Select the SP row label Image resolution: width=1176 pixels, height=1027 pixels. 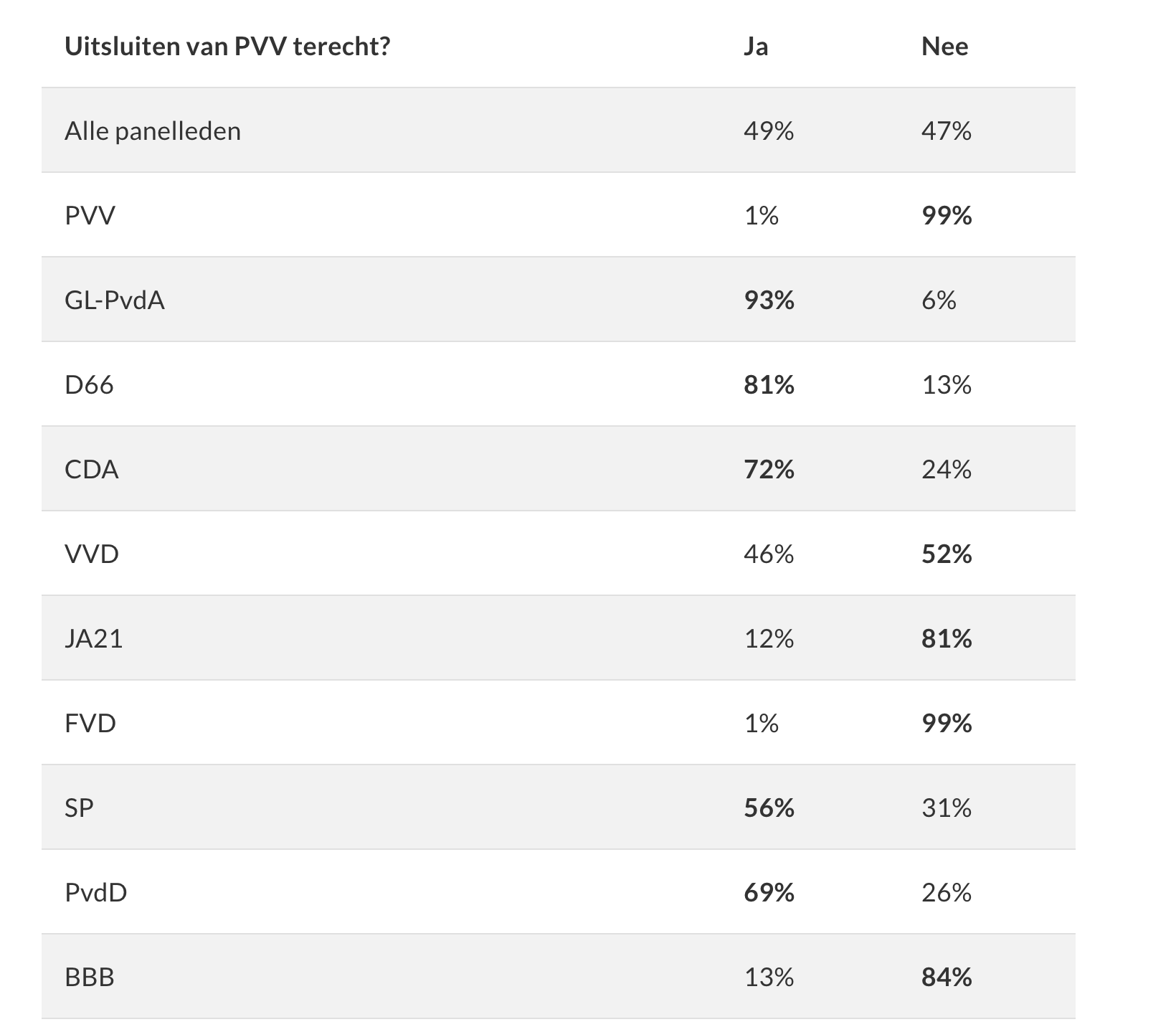79,808
